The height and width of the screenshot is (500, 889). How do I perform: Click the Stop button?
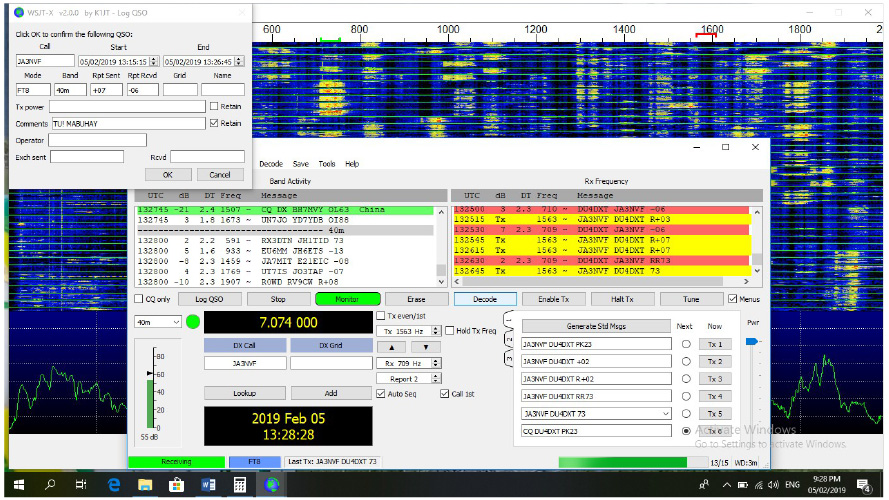(278, 299)
